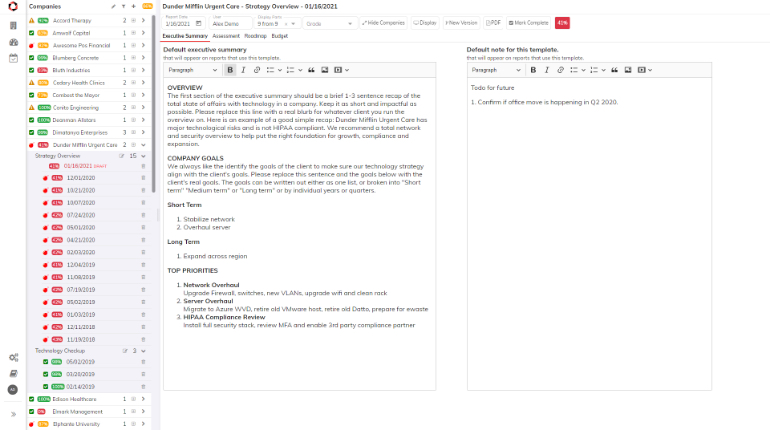Open the Display Parts dropdown
The height and width of the screenshot is (430, 770).
click(x=294, y=24)
